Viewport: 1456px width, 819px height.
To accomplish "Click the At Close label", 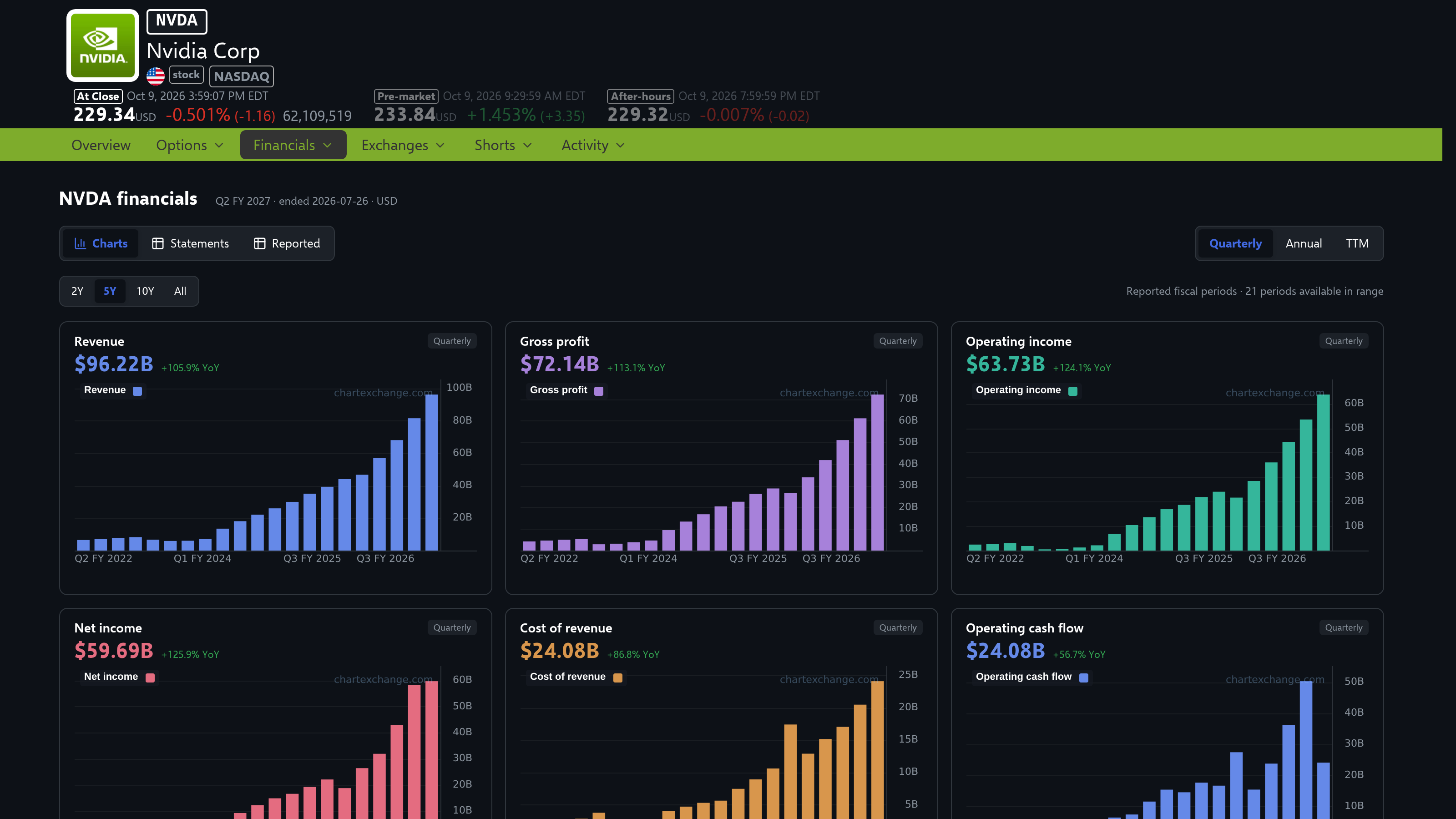I will [x=98, y=96].
